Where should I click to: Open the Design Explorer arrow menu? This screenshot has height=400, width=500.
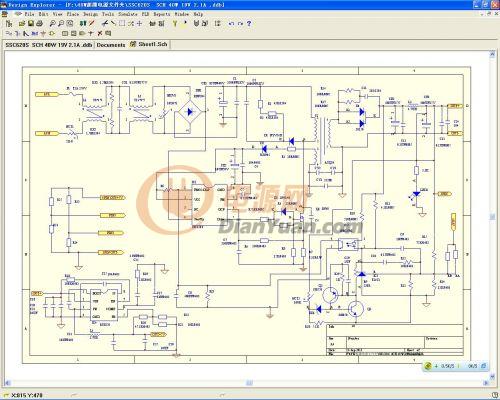click(x=17, y=14)
